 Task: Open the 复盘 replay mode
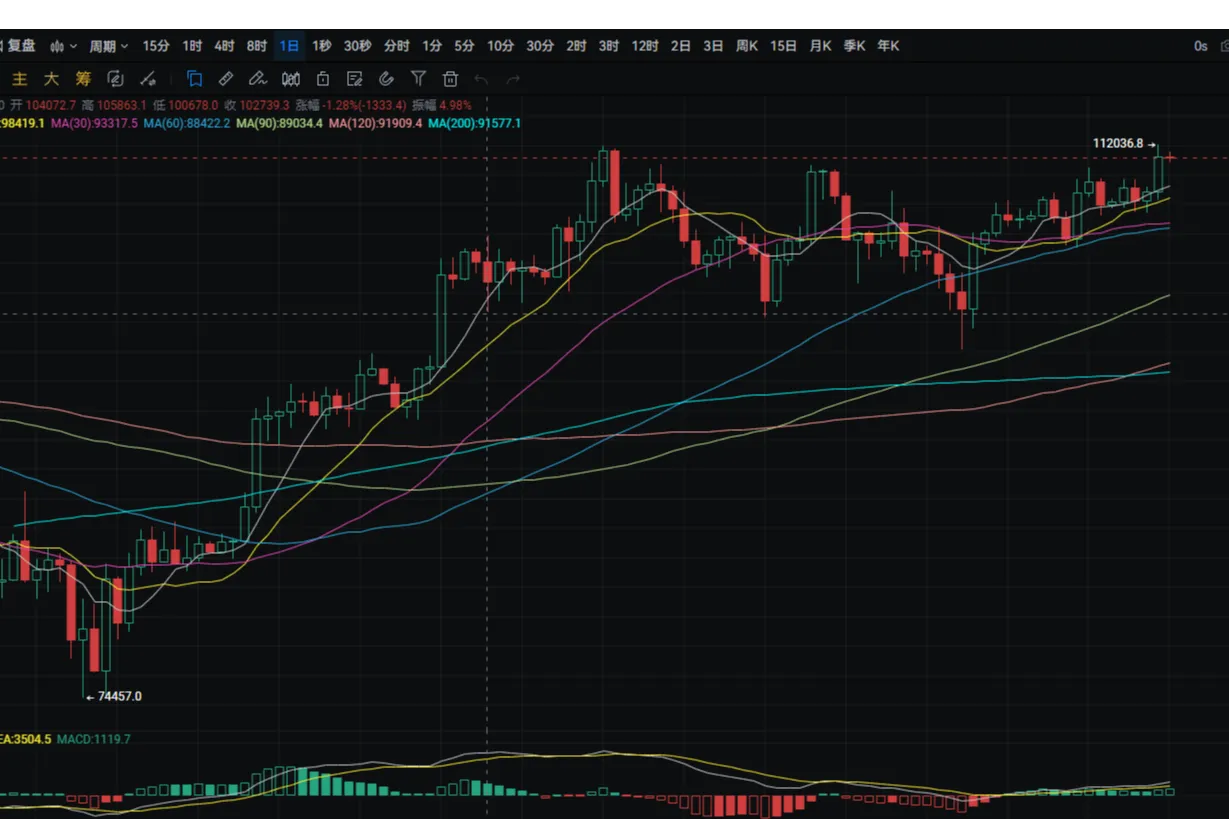tap(19, 46)
